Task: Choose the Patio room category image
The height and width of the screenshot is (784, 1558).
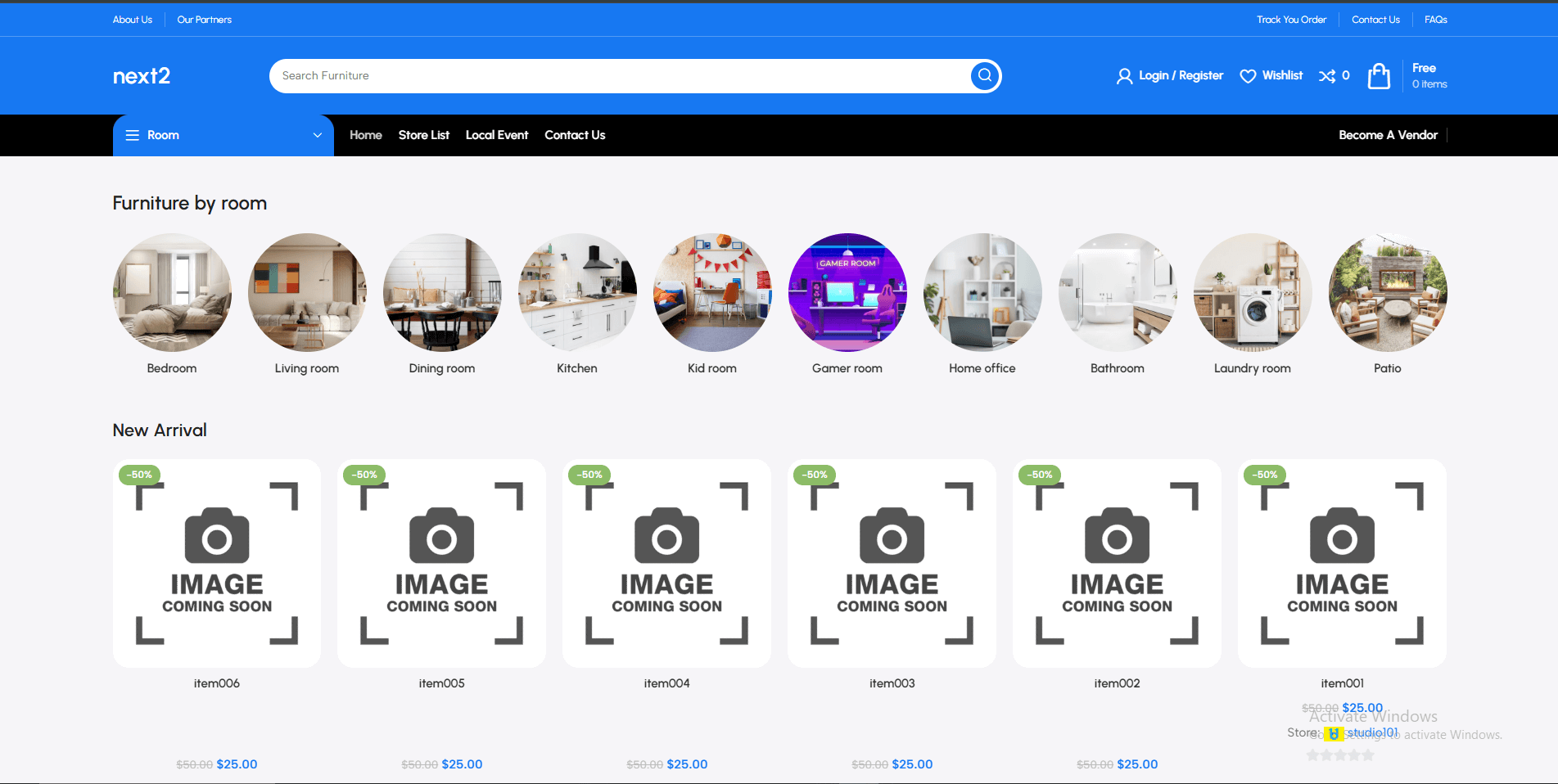Action: [x=1388, y=292]
